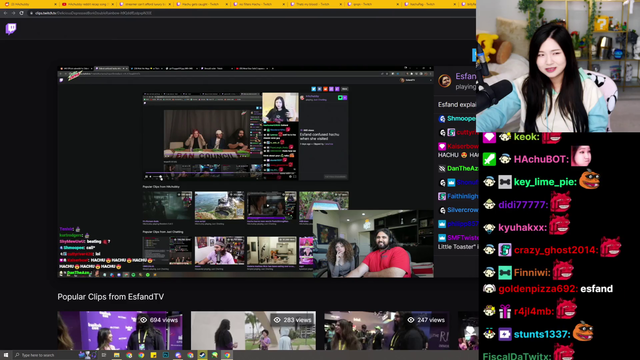Viewport: 640px width, 360px height.
Task: Open the popular clip with 247 views
Action: point(387,331)
